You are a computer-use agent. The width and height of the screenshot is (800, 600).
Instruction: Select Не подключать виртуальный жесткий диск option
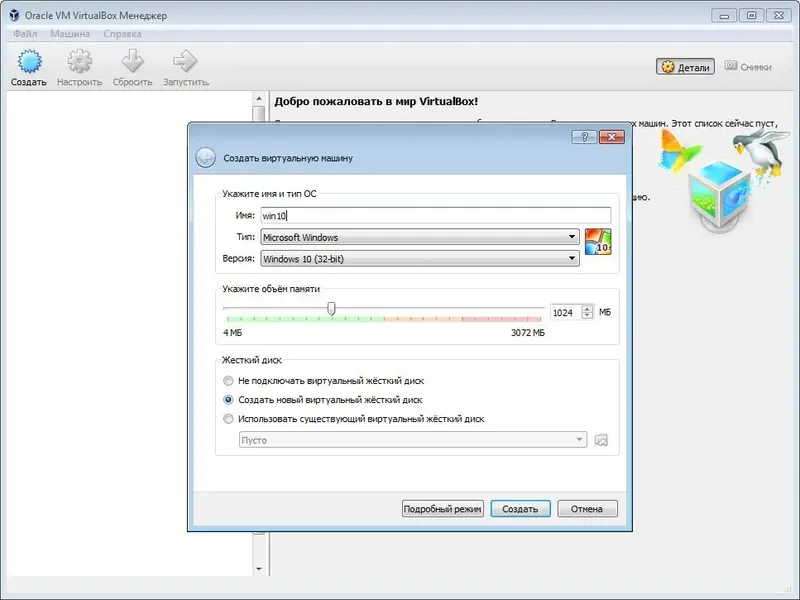(227, 381)
